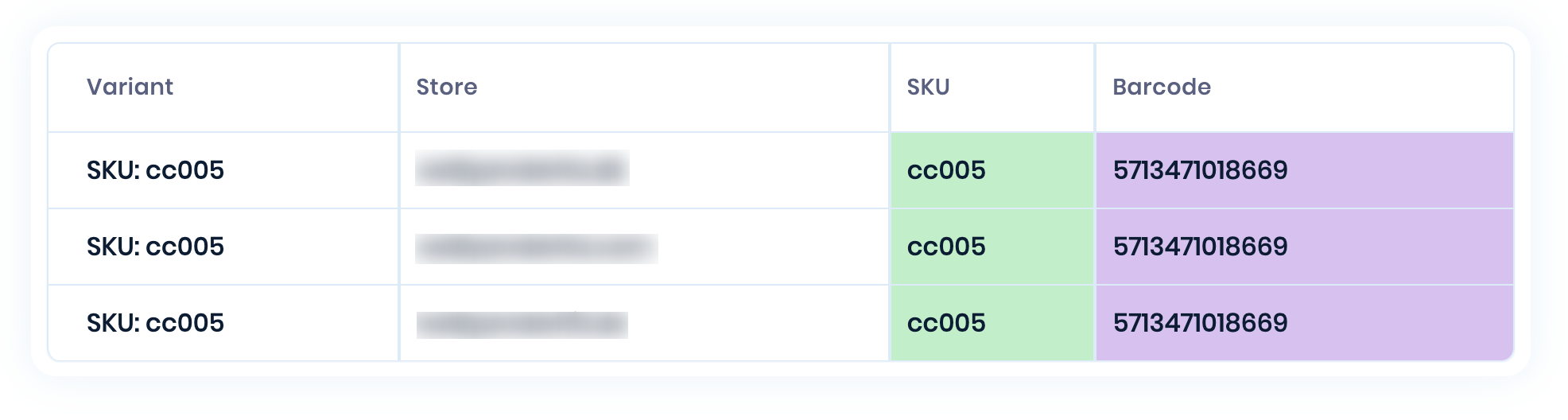Click the purple barcode 5713471018669 in second row
The width and height of the screenshot is (1568, 420).
(x=1200, y=247)
